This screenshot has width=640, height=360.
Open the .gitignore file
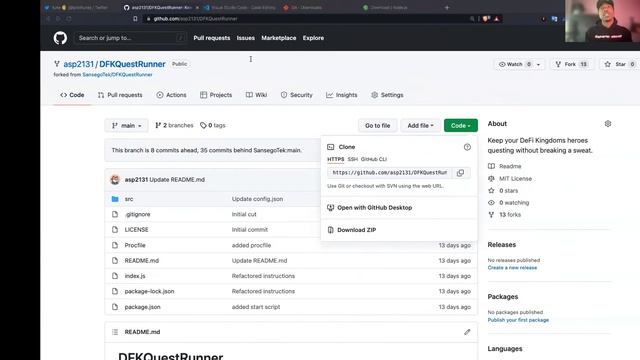138,214
